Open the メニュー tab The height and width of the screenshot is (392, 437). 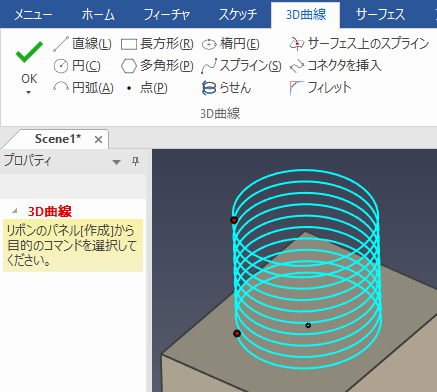[33, 15]
